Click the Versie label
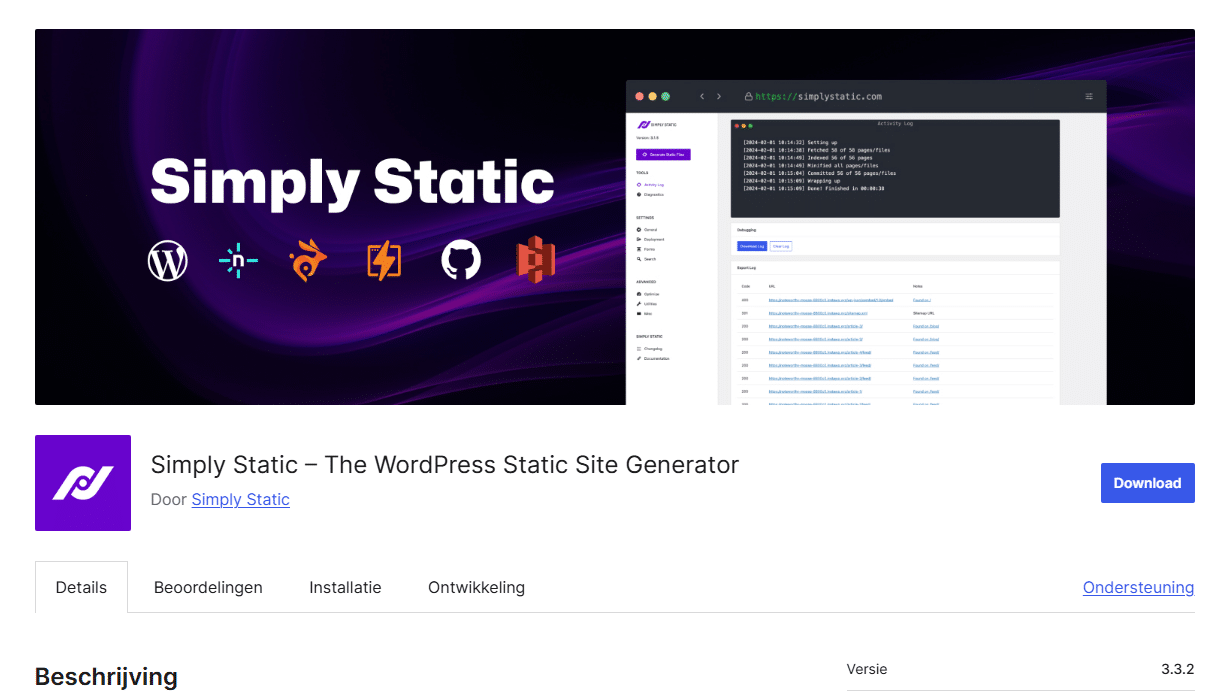 867,669
